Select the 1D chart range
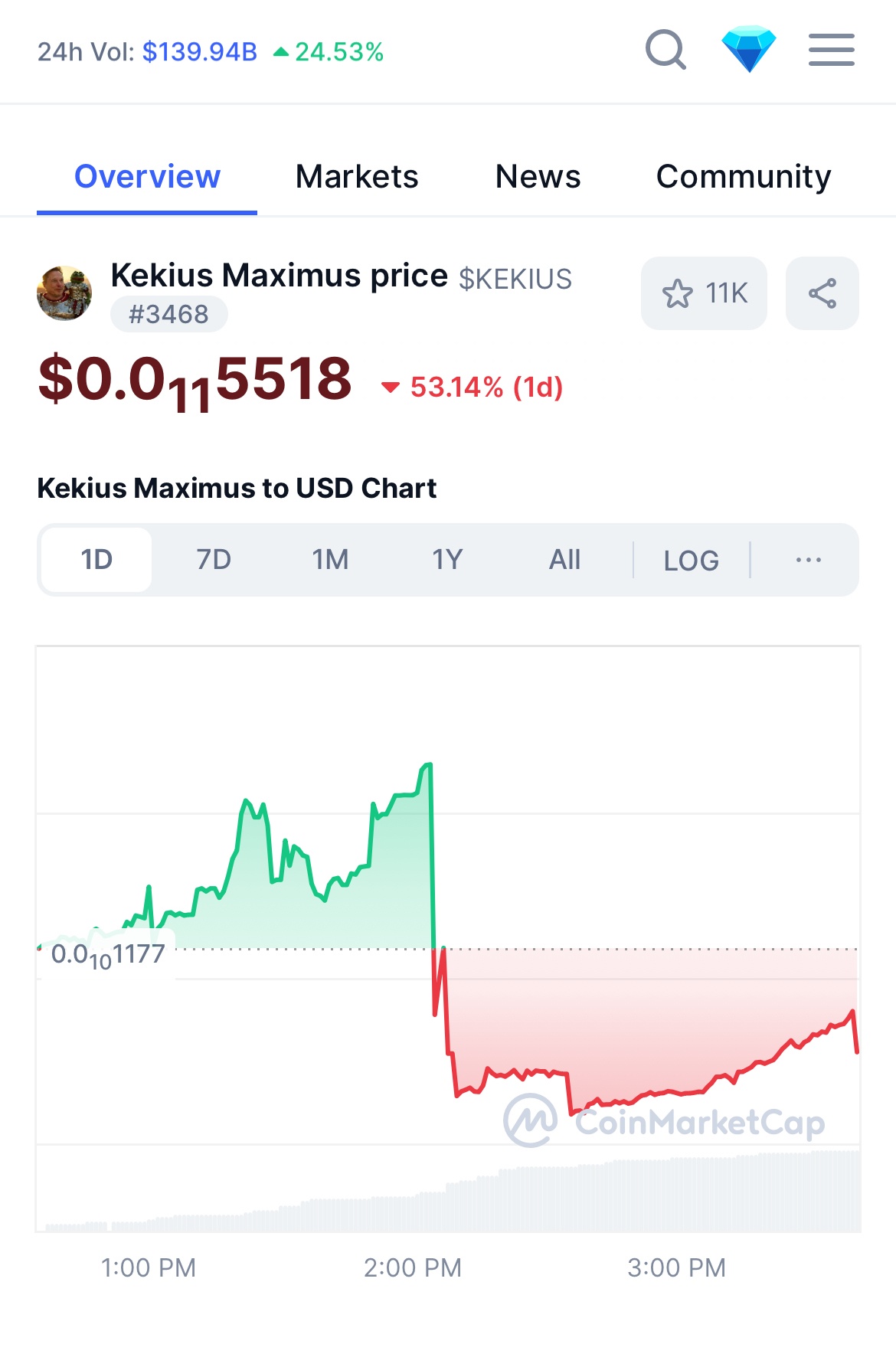The width and height of the screenshot is (896, 1367). click(x=96, y=560)
